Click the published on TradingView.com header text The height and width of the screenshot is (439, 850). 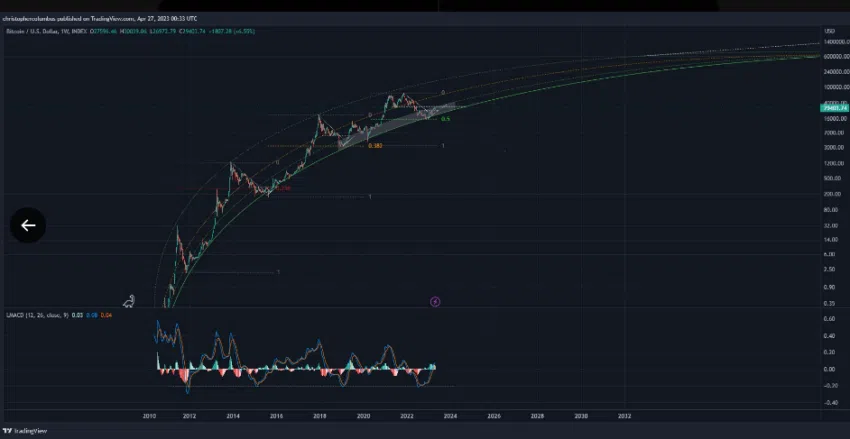[100, 19]
